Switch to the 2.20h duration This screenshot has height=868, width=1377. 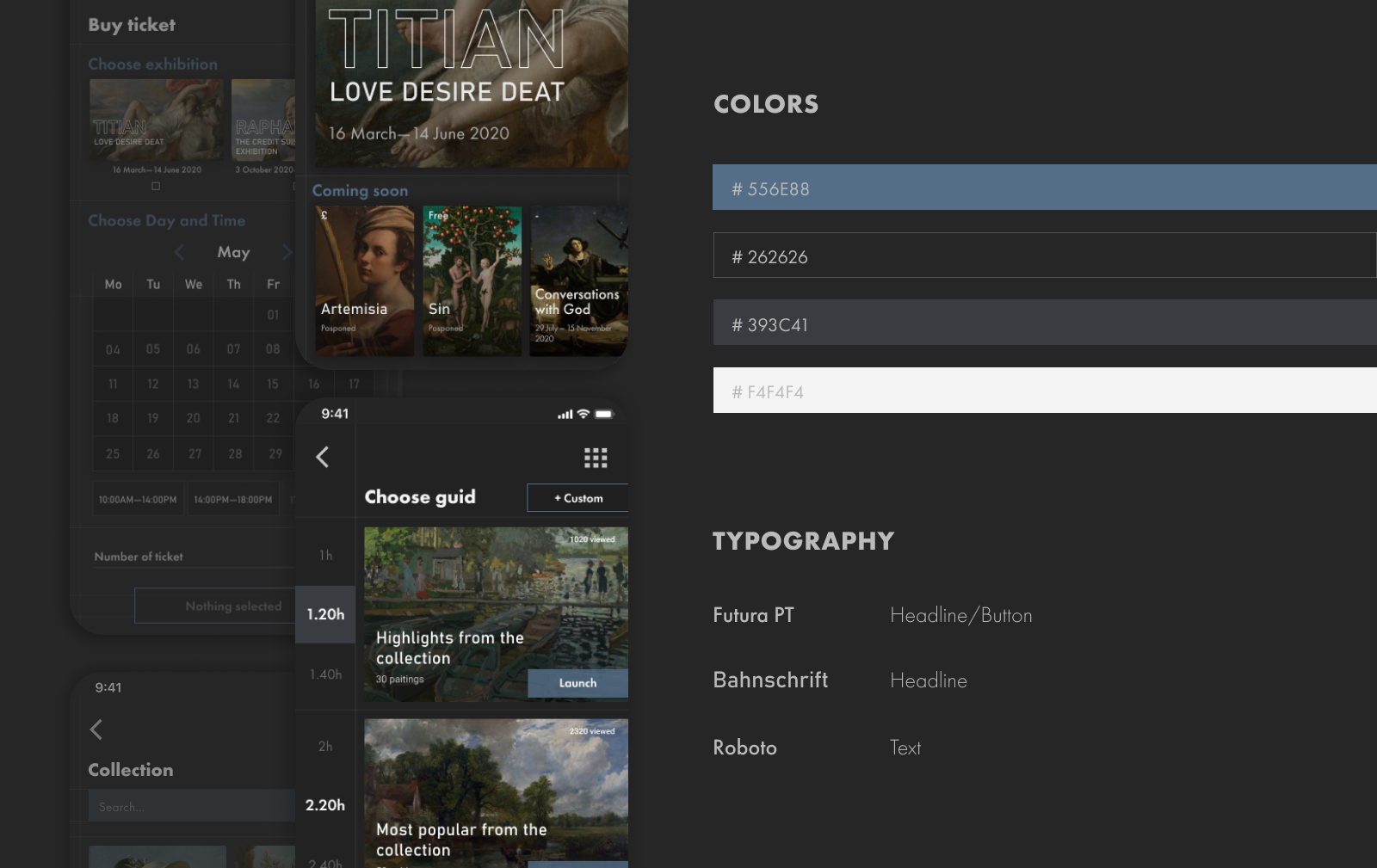pyautogui.click(x=325, y=805)
